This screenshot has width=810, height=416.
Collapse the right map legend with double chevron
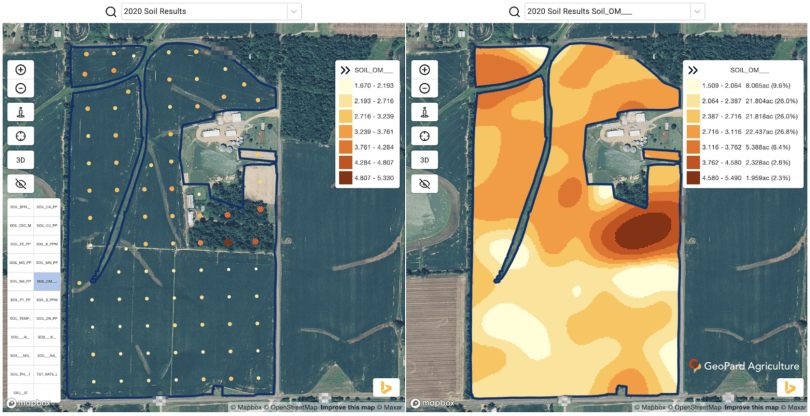pyautogui.click(x=693, y=70)
